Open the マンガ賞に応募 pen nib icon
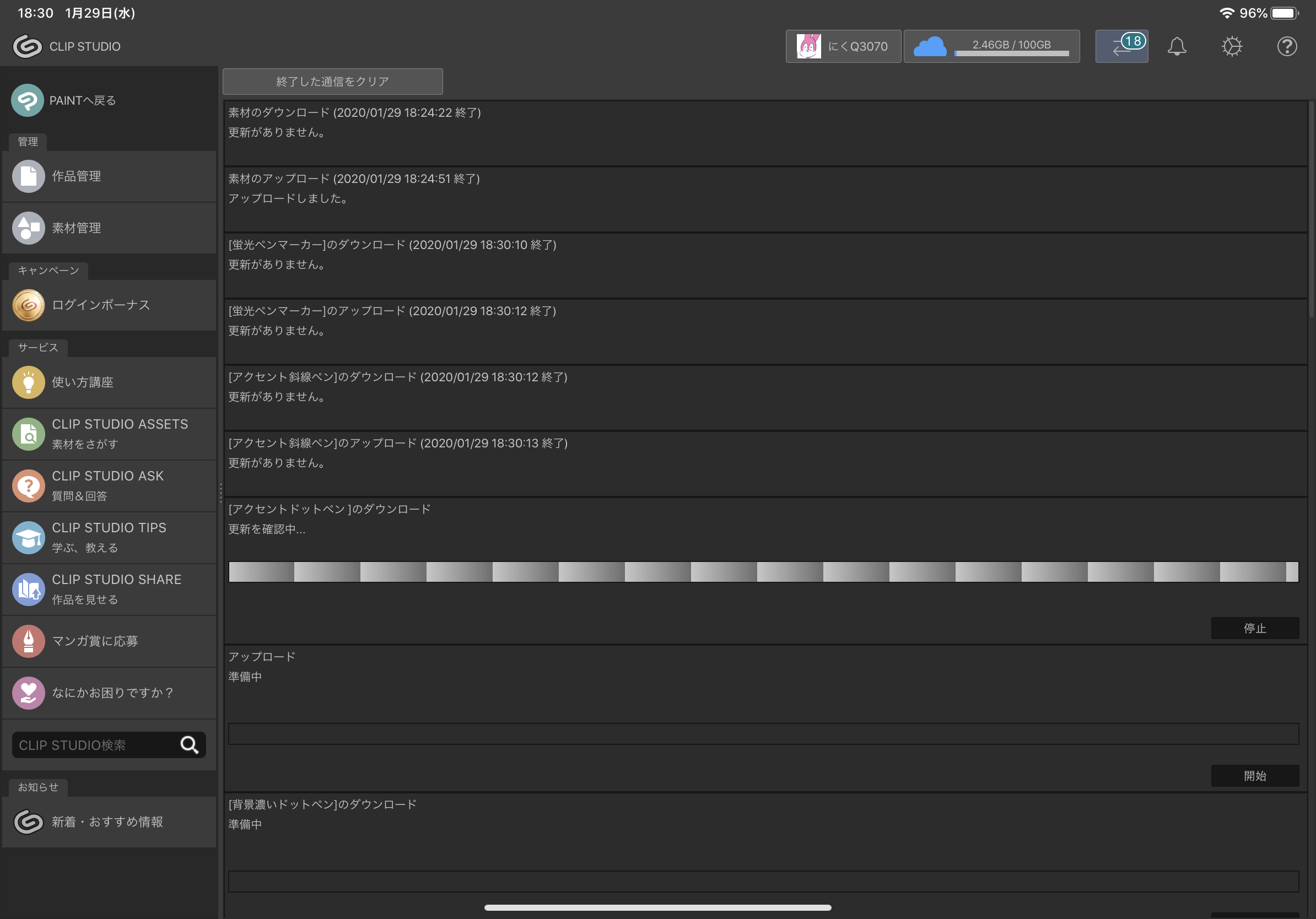The width and height of the screenshot is (1316, 919). point(28,641)
